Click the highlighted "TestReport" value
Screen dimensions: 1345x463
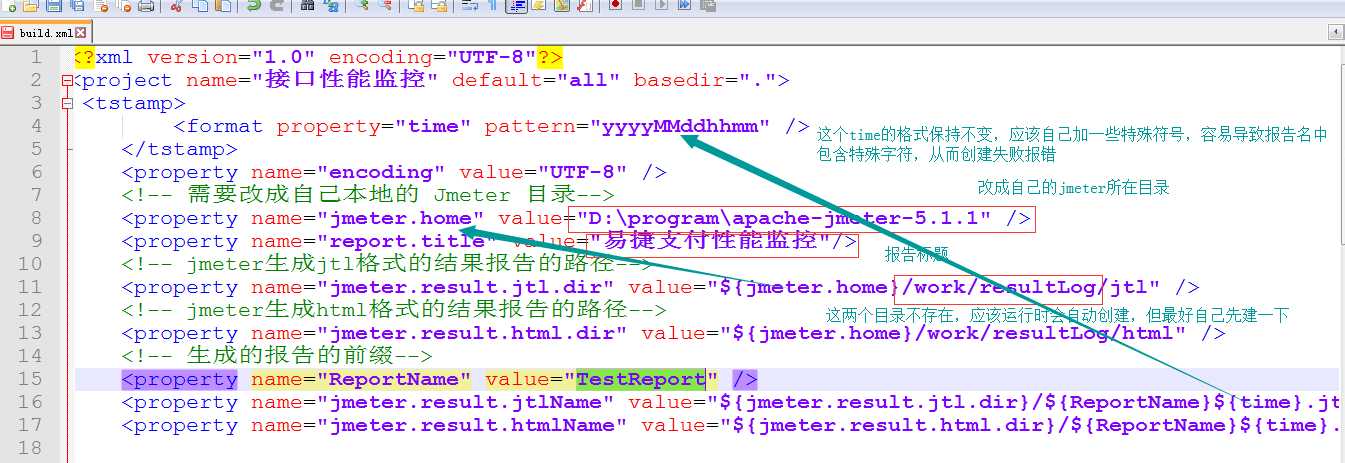641,379
